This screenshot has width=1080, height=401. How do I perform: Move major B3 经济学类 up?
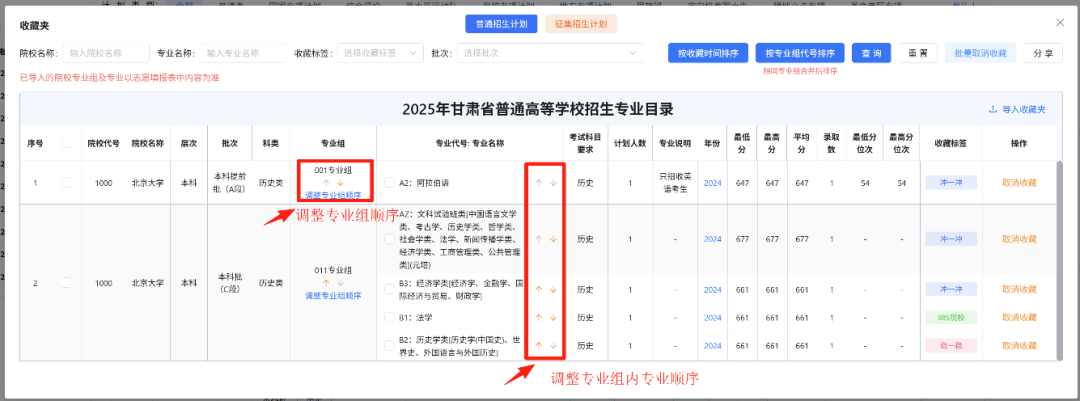(x=539, y=289)
